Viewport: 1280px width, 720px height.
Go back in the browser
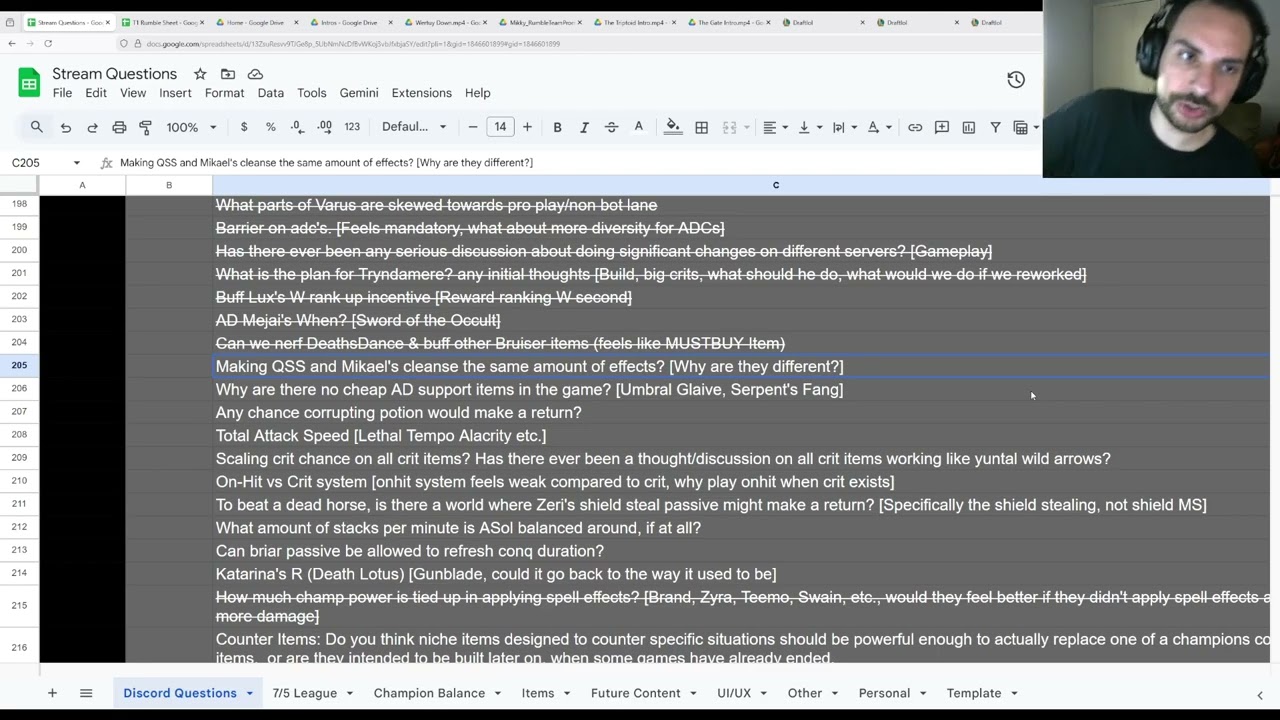(x=12, y=44)
